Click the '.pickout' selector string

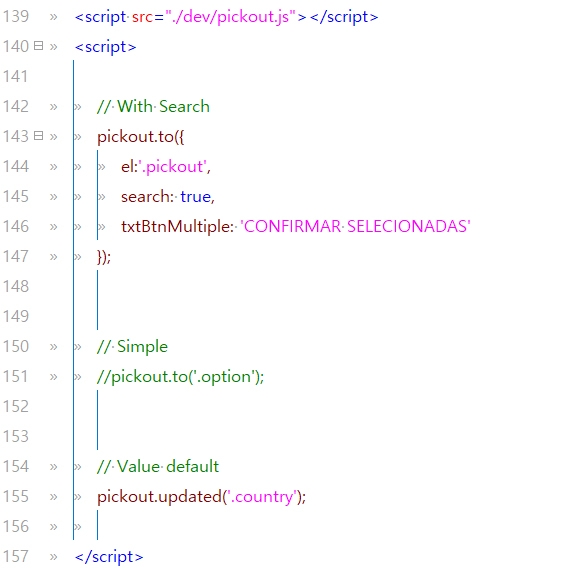click(x=172, y=167)
